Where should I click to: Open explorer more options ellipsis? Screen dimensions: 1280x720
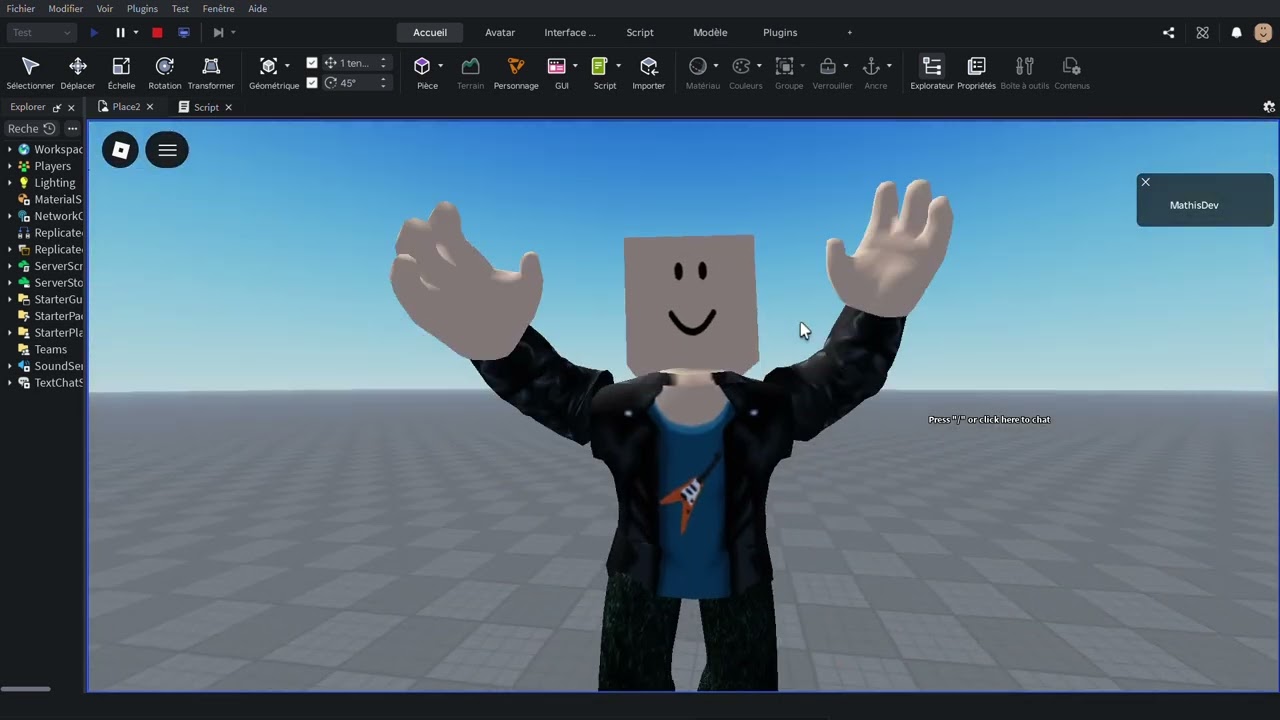pos(72,128)
